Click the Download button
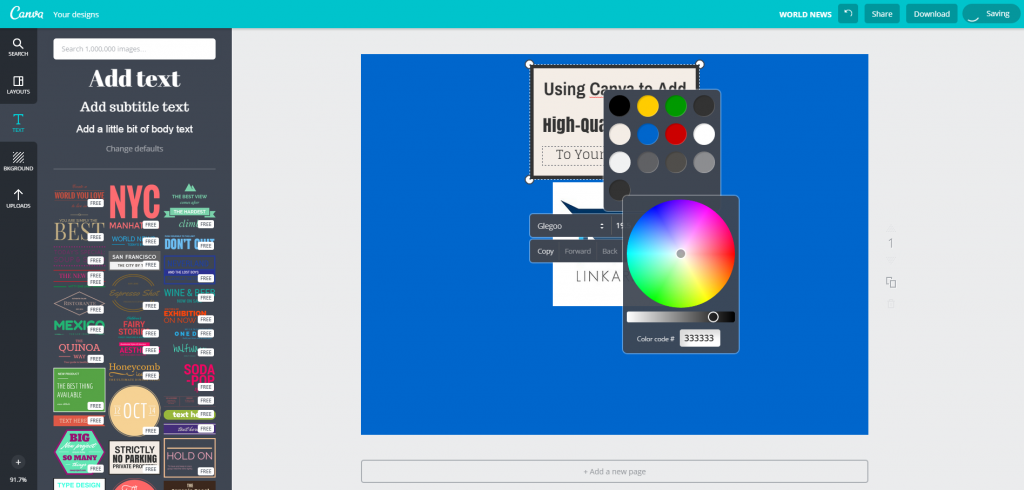 [931, 14]
